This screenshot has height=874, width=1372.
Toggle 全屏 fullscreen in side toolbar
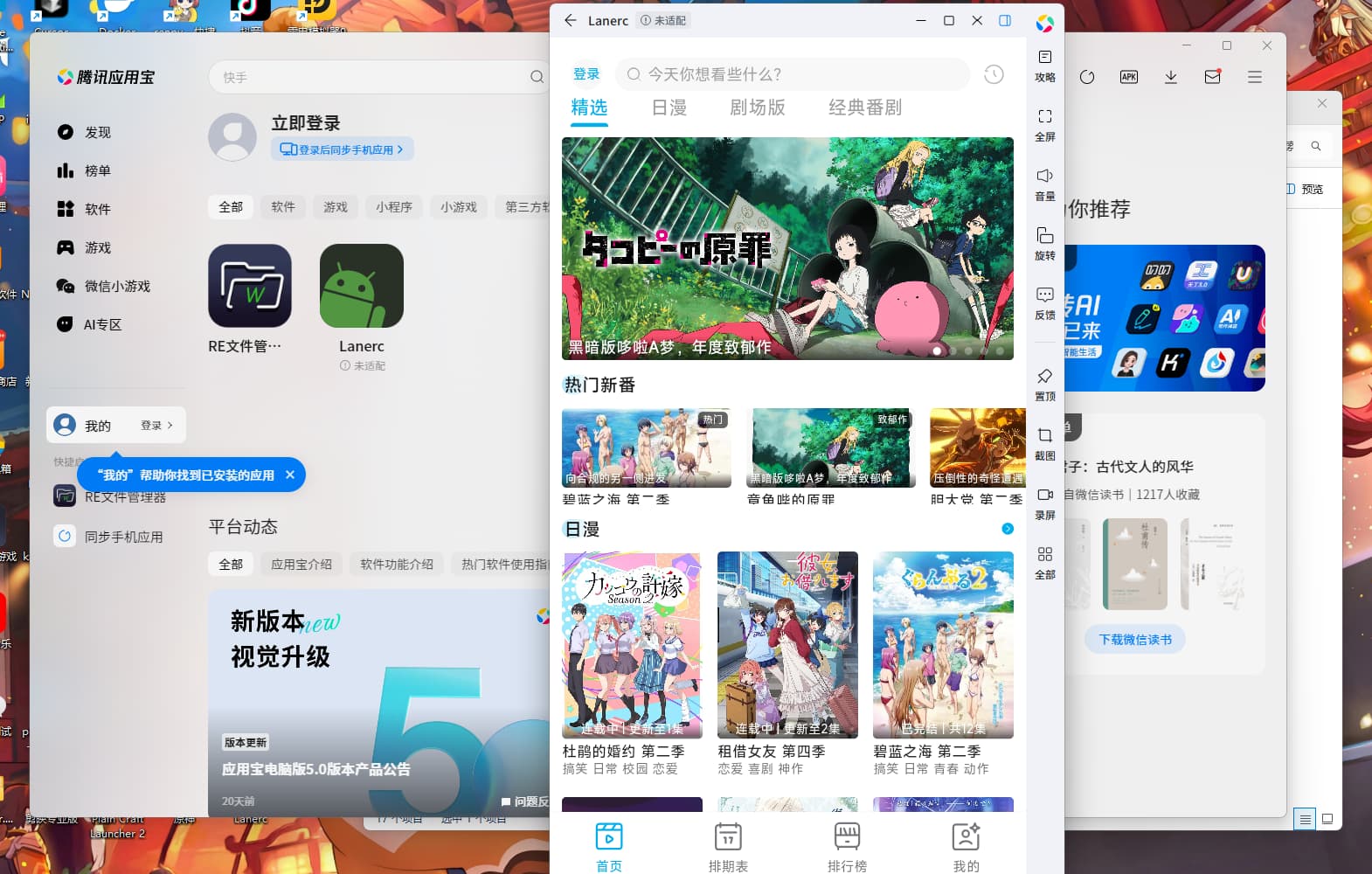1044,125
